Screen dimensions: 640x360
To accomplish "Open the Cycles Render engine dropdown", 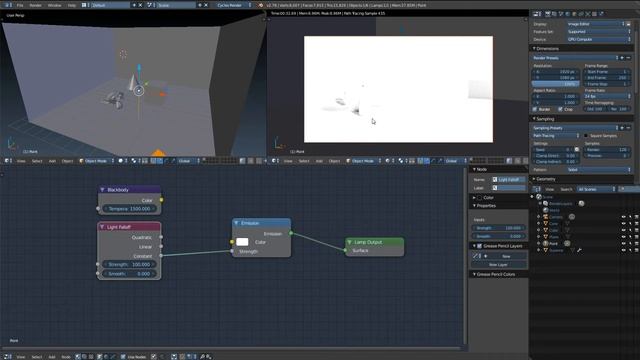I will tap(234, 5).
